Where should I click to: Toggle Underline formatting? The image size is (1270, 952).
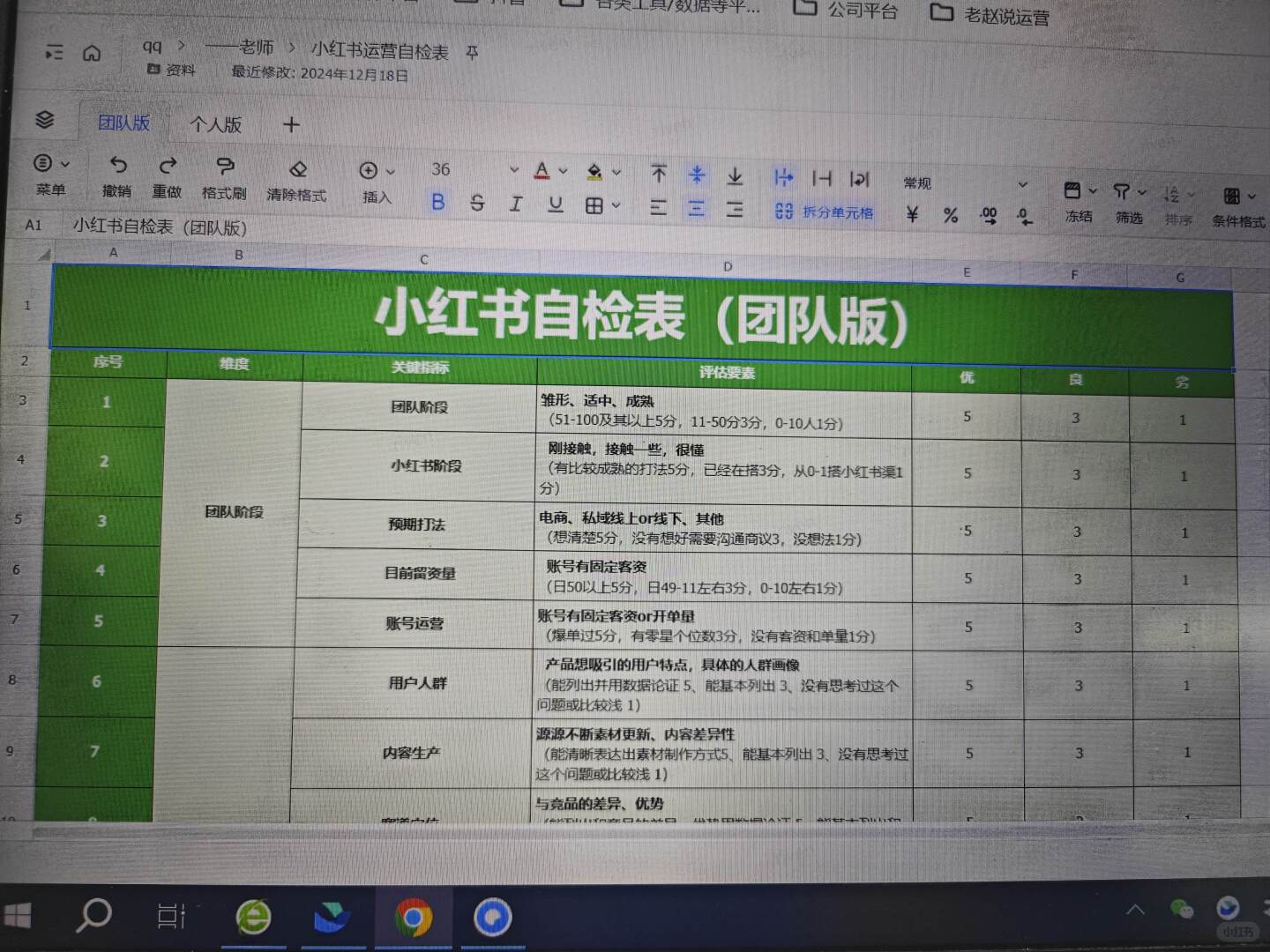pyautogui.click(x=556, y=205)
